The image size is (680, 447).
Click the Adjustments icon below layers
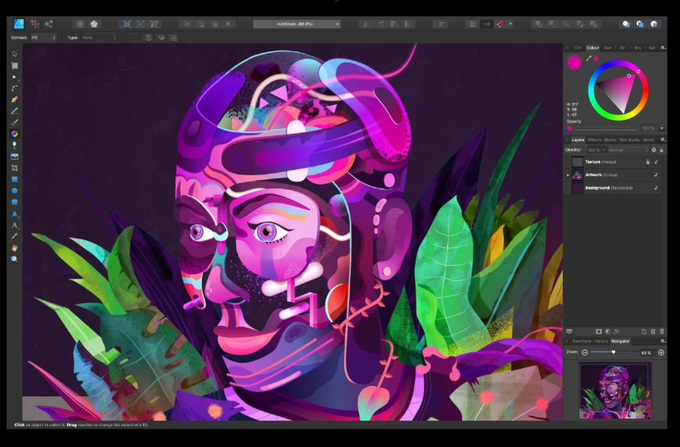pyautogui.click(x=608, y=332)
